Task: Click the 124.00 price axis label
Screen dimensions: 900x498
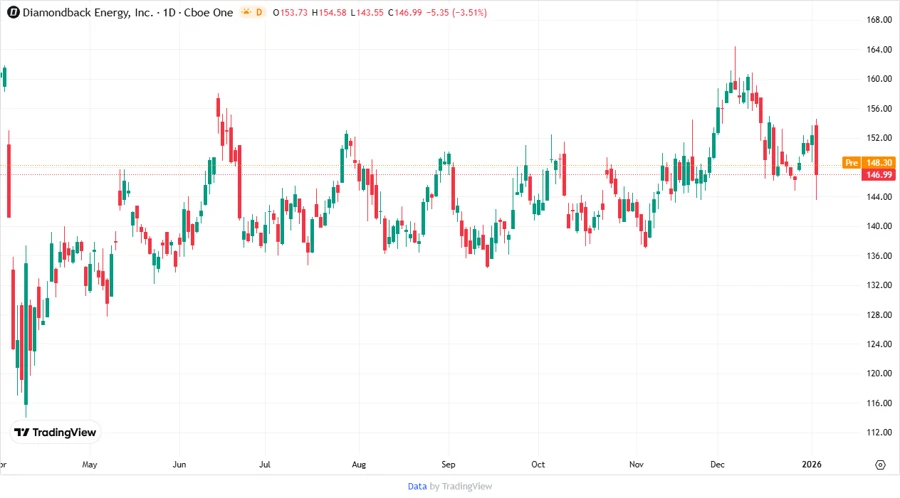Action: (879, 344)
